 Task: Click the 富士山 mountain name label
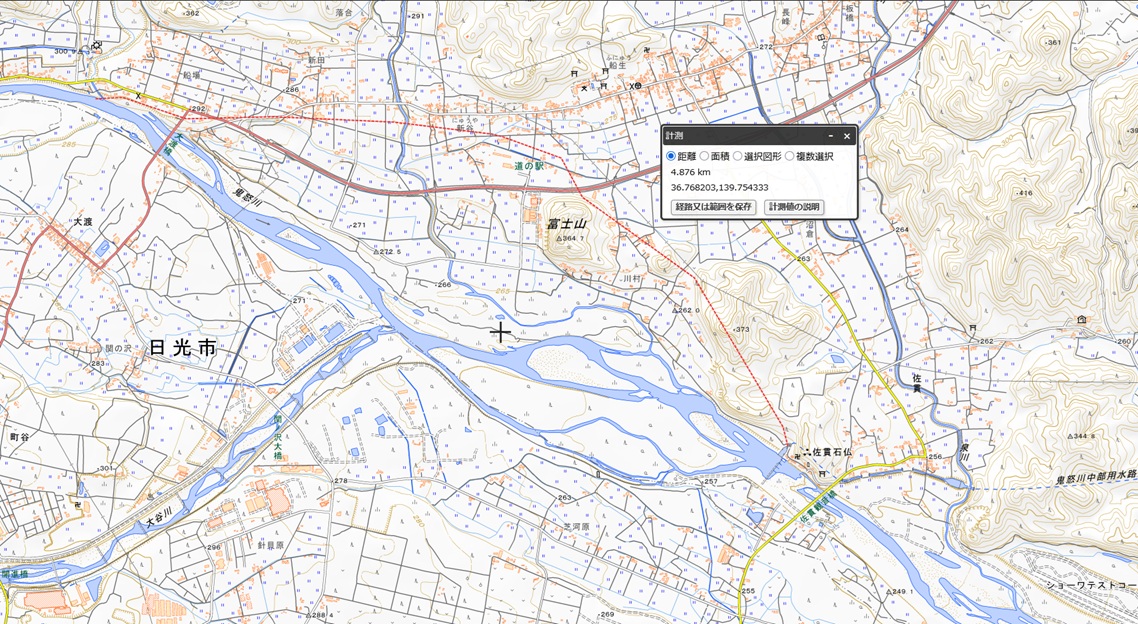[566, 225]
